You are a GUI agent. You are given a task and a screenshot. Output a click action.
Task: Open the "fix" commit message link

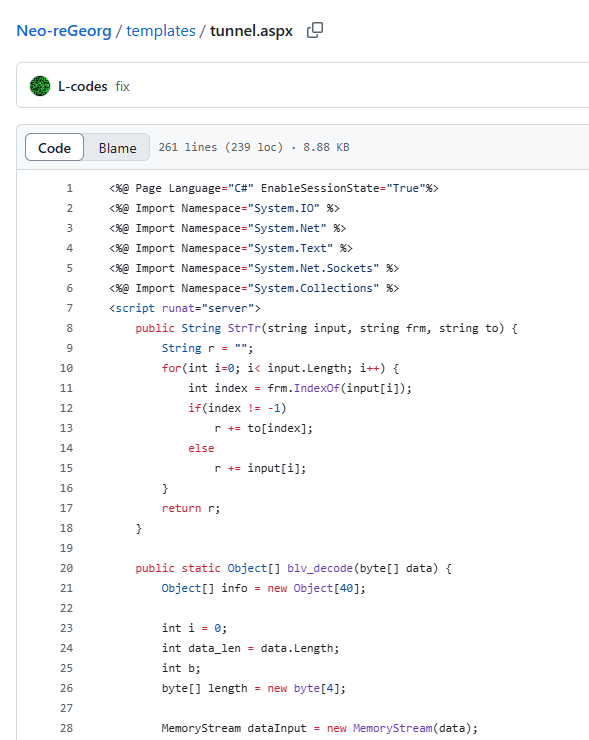122,86
